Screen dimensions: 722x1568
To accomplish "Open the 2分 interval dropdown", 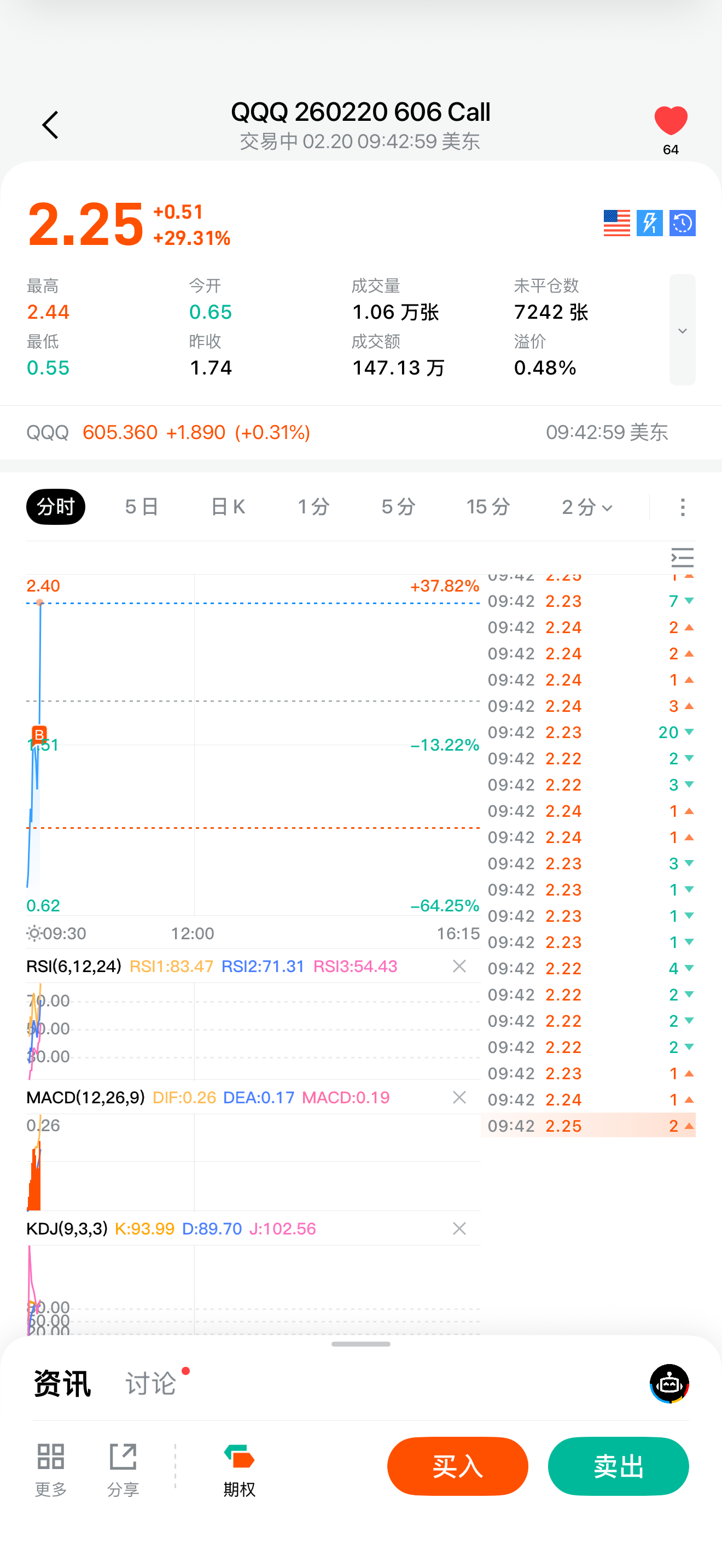I will (587, 507).
